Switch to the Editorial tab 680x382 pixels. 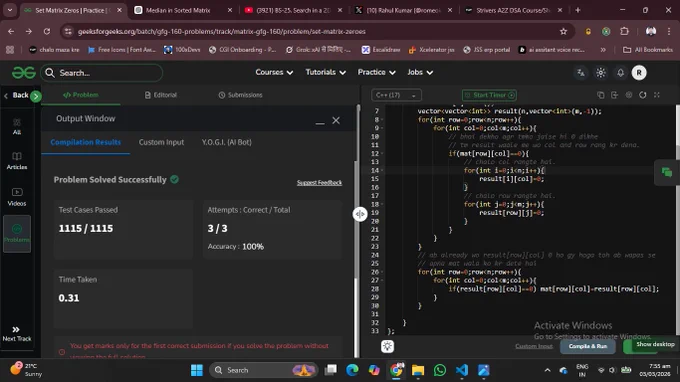pyautogui.click(x=160, y=95)
